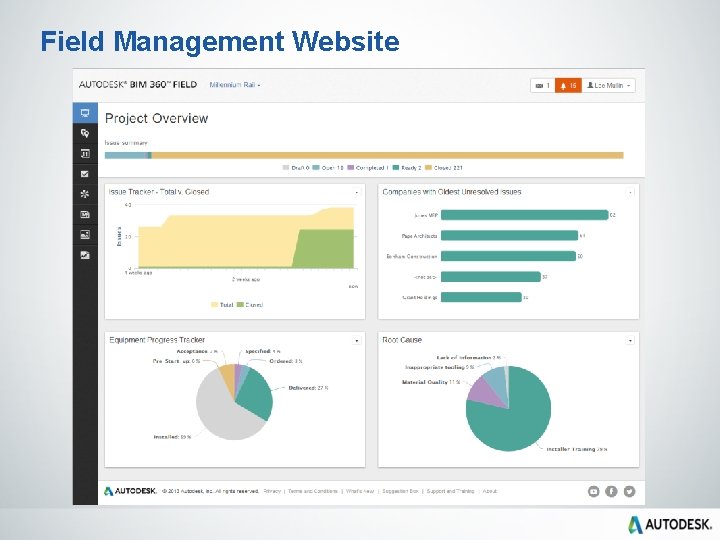The height and width of the screenshot is (540, 720).
Task: Open the About footer link
Action: (x=490, y=491)
